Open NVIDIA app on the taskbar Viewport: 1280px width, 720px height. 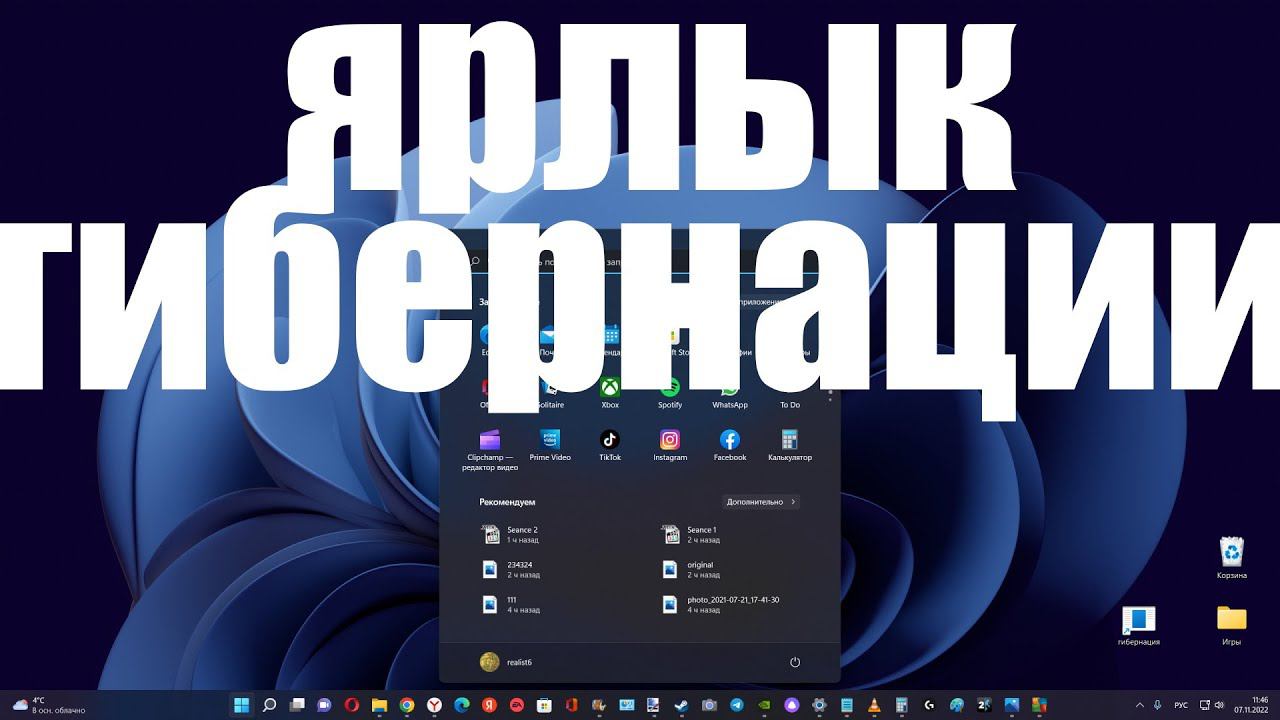pyautogui.click(x=764, y=705)
